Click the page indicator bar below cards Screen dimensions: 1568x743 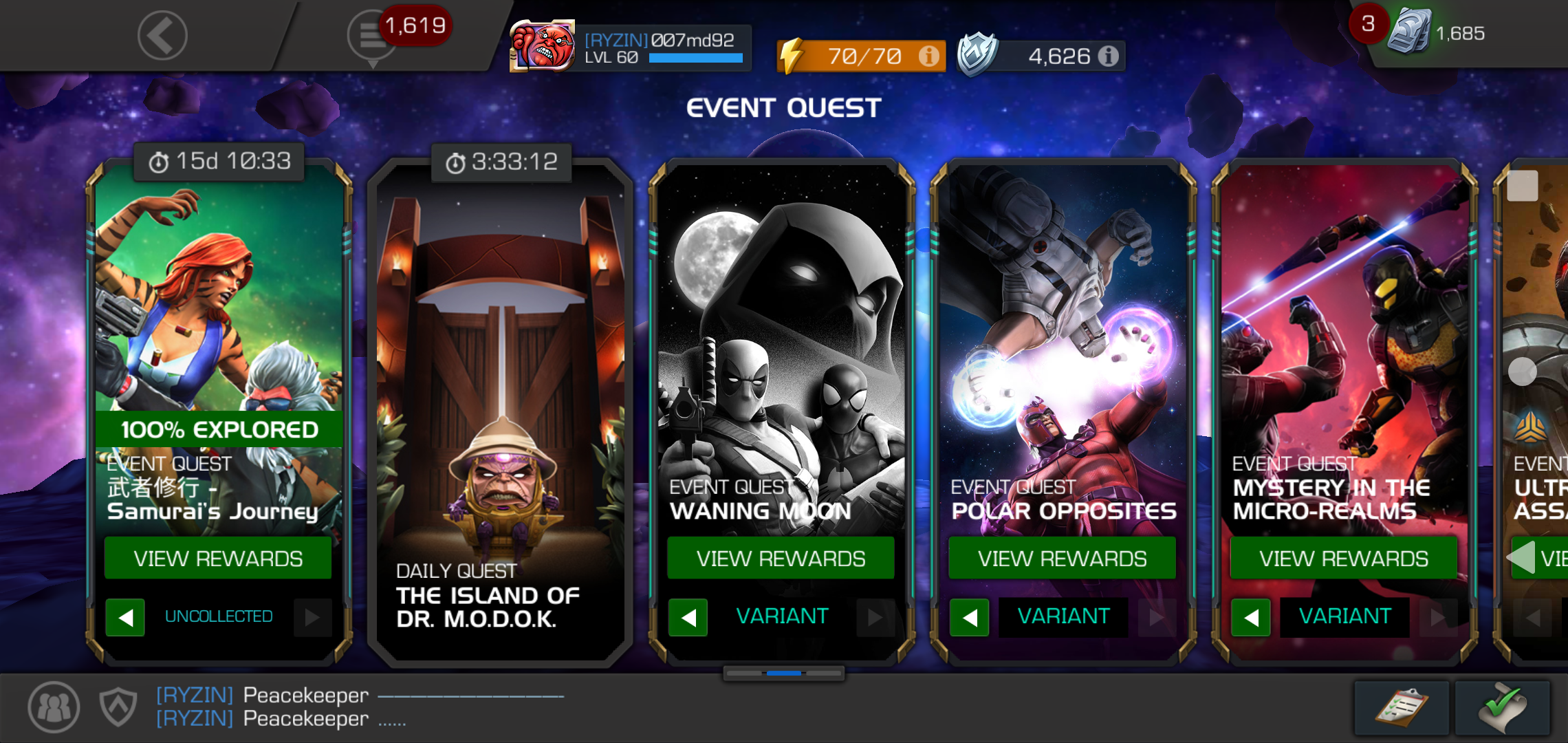coord(783,673)
